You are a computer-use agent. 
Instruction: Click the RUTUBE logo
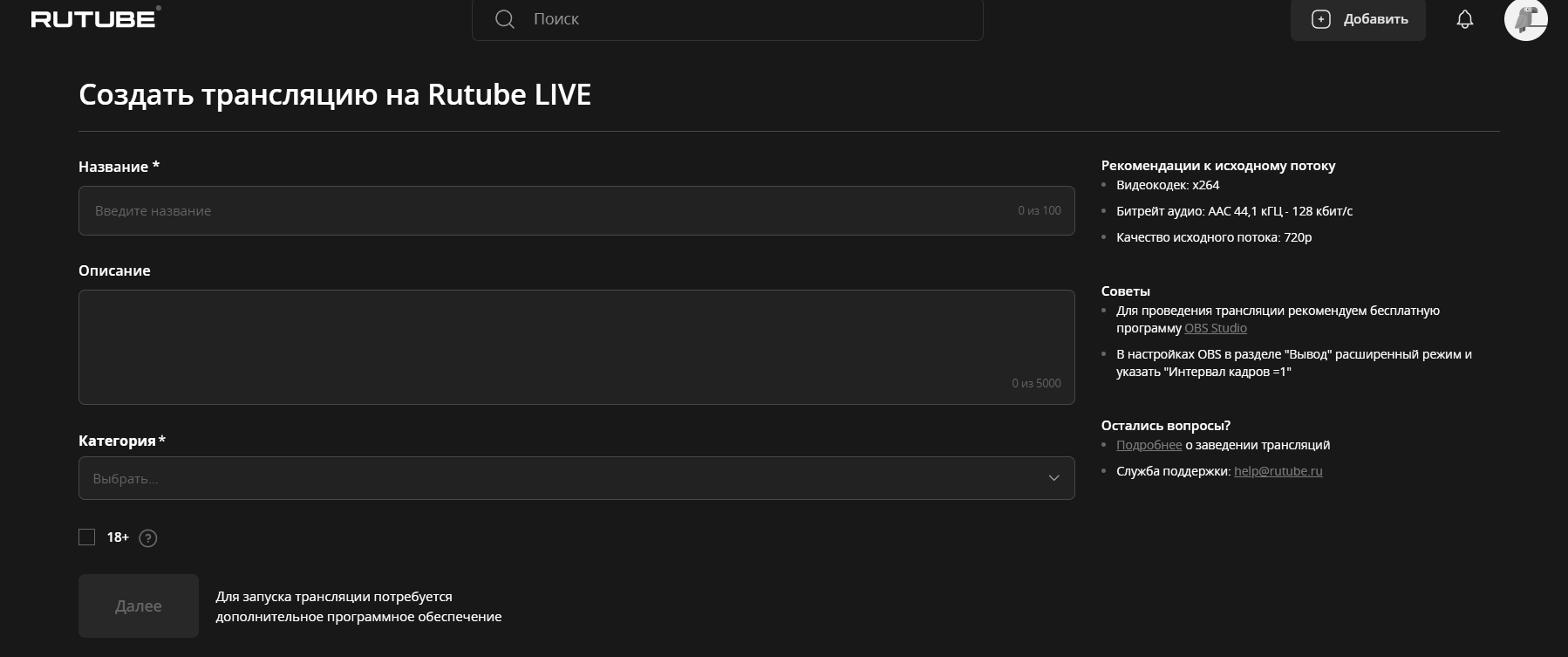pos(94,18)
